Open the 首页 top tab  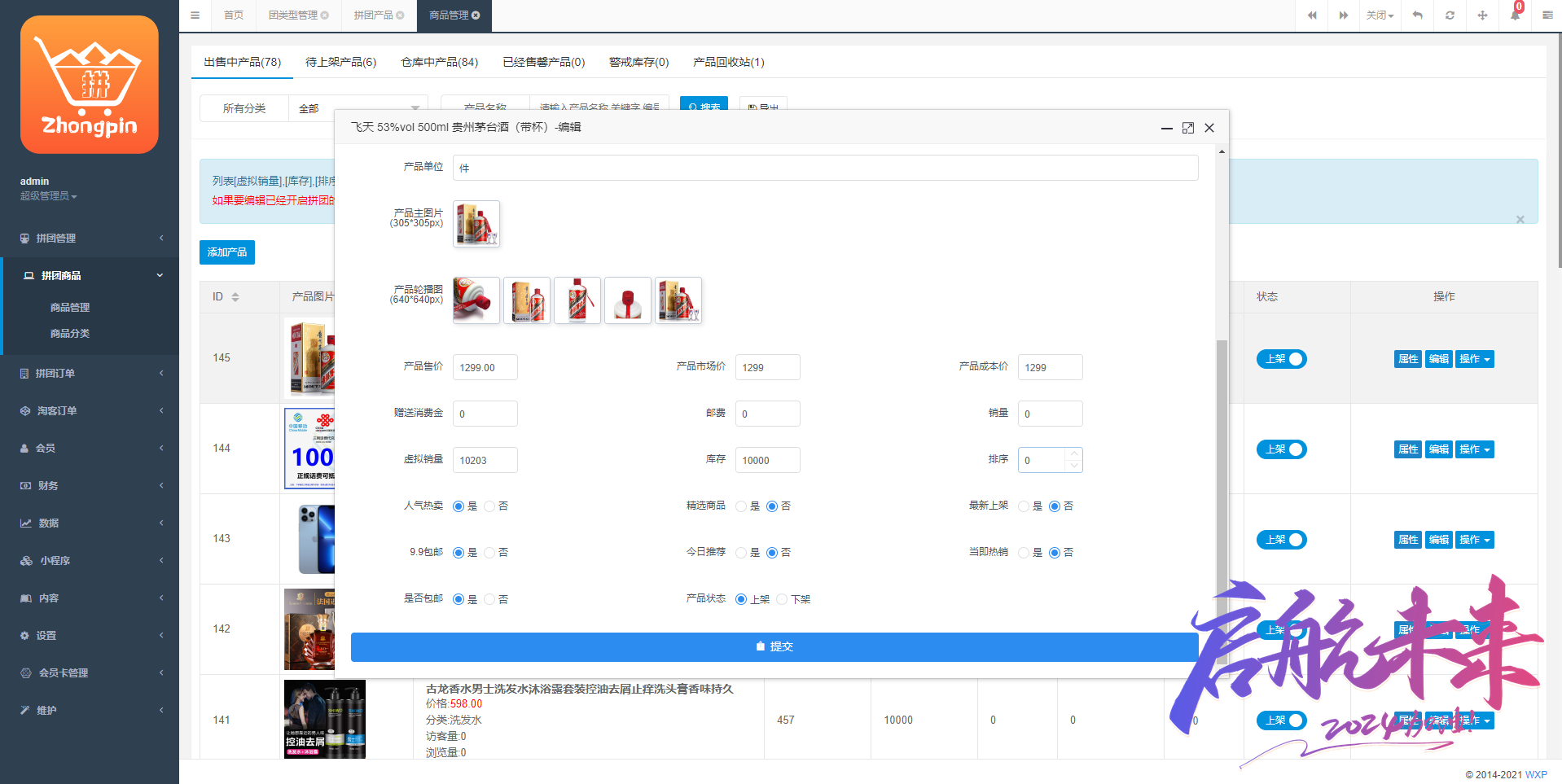coord(234,15)
